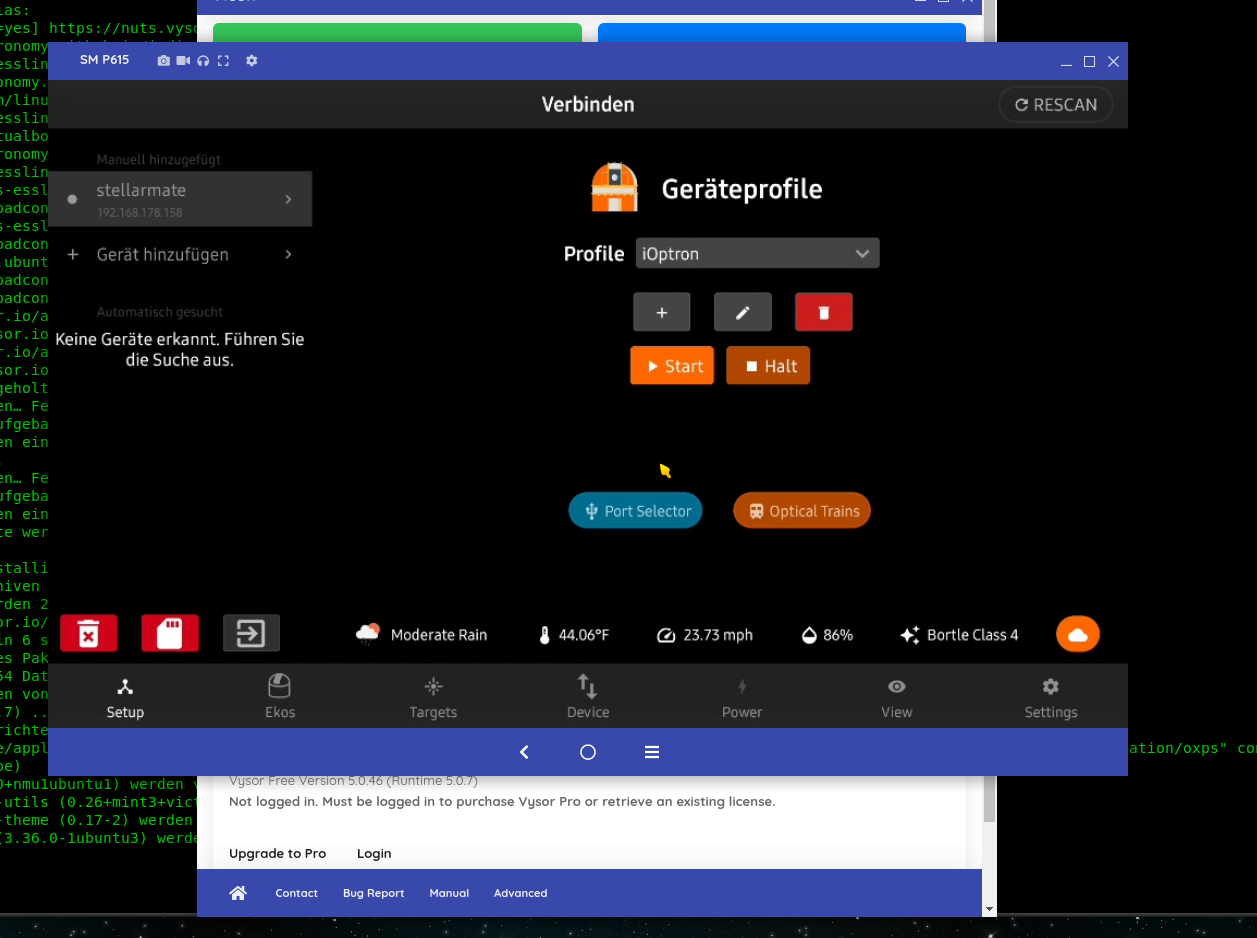Viewport: 1257px width, 938px height.
Task: Click Login in Vysor window
Action: coord(374,853)
